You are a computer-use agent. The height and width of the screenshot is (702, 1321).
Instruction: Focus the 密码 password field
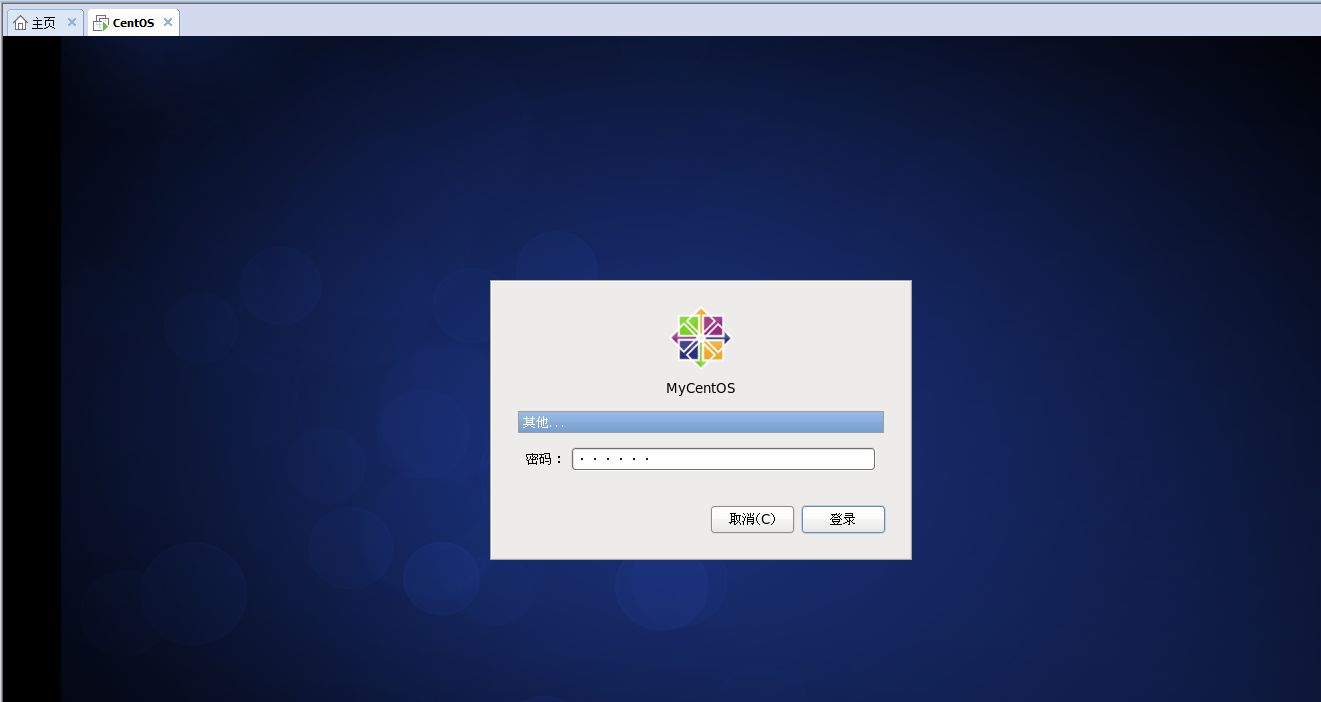point(723,459)
